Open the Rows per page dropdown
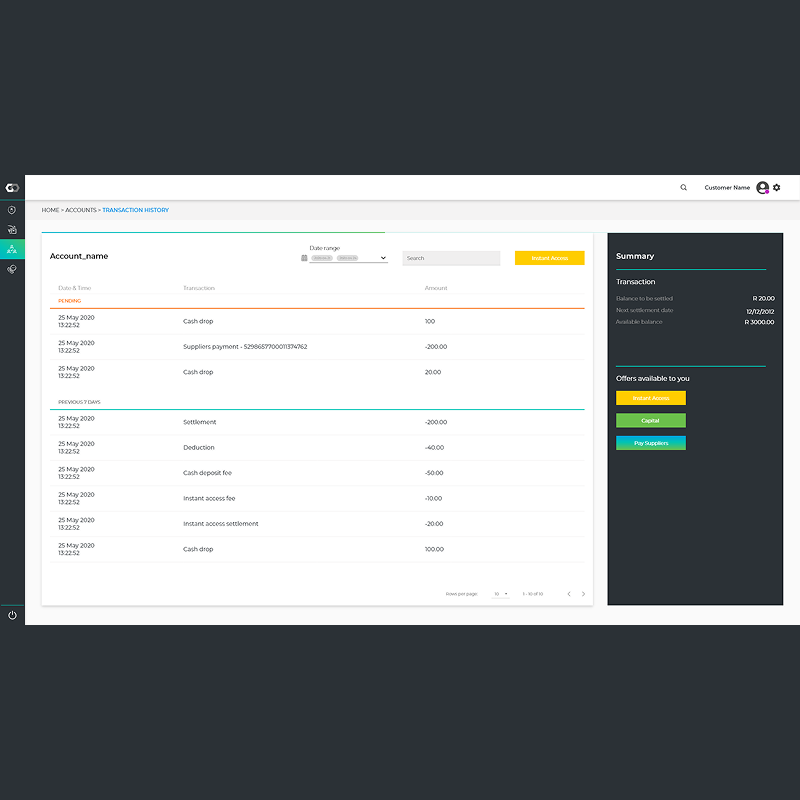The image size is (800, 800). [x=501, y=594]
